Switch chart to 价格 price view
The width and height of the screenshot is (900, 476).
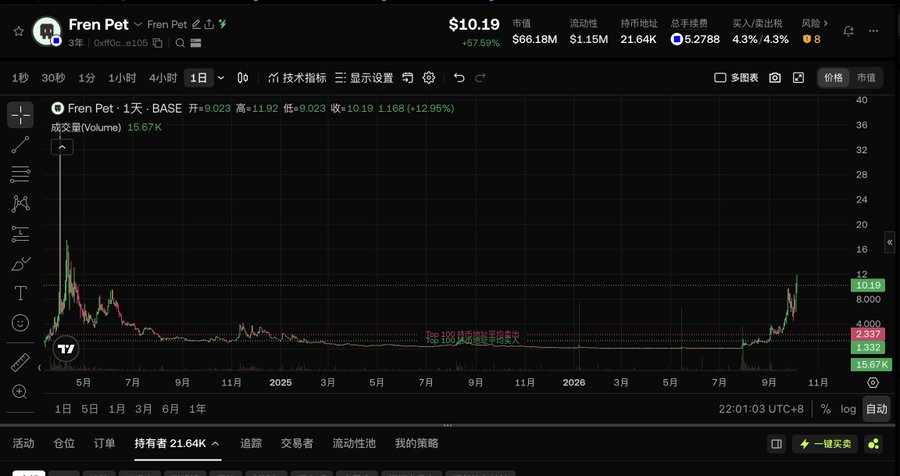(833, 78)
